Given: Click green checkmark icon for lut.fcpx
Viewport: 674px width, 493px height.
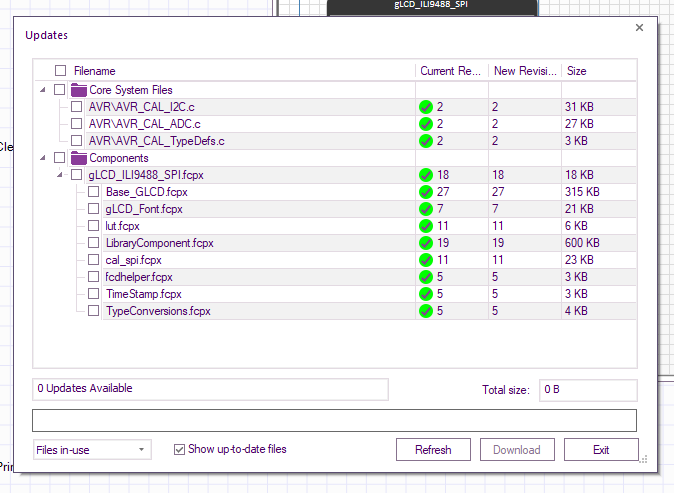Looking at the screenshot, I should [426, 226].
